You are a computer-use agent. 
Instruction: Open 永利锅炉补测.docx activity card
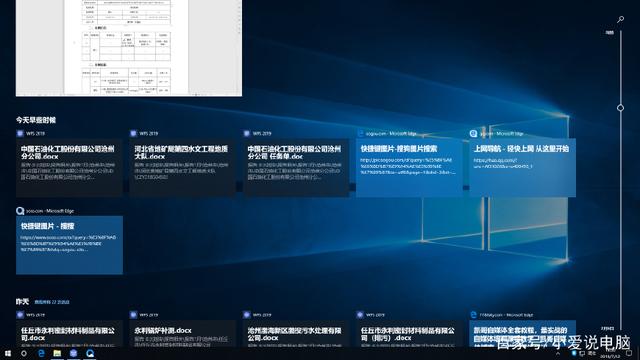pos(182,334)
